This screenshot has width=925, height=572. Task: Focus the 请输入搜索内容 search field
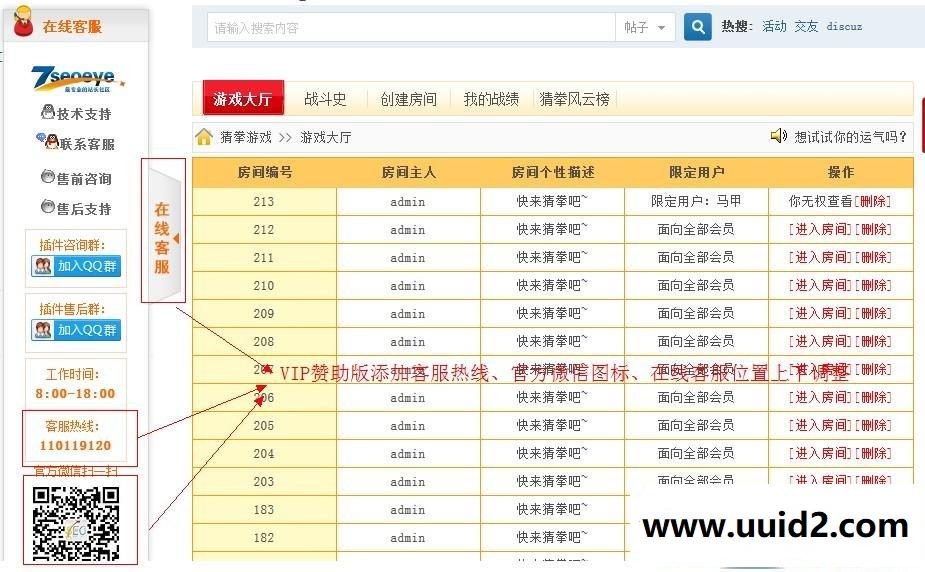tap(411, 27)
